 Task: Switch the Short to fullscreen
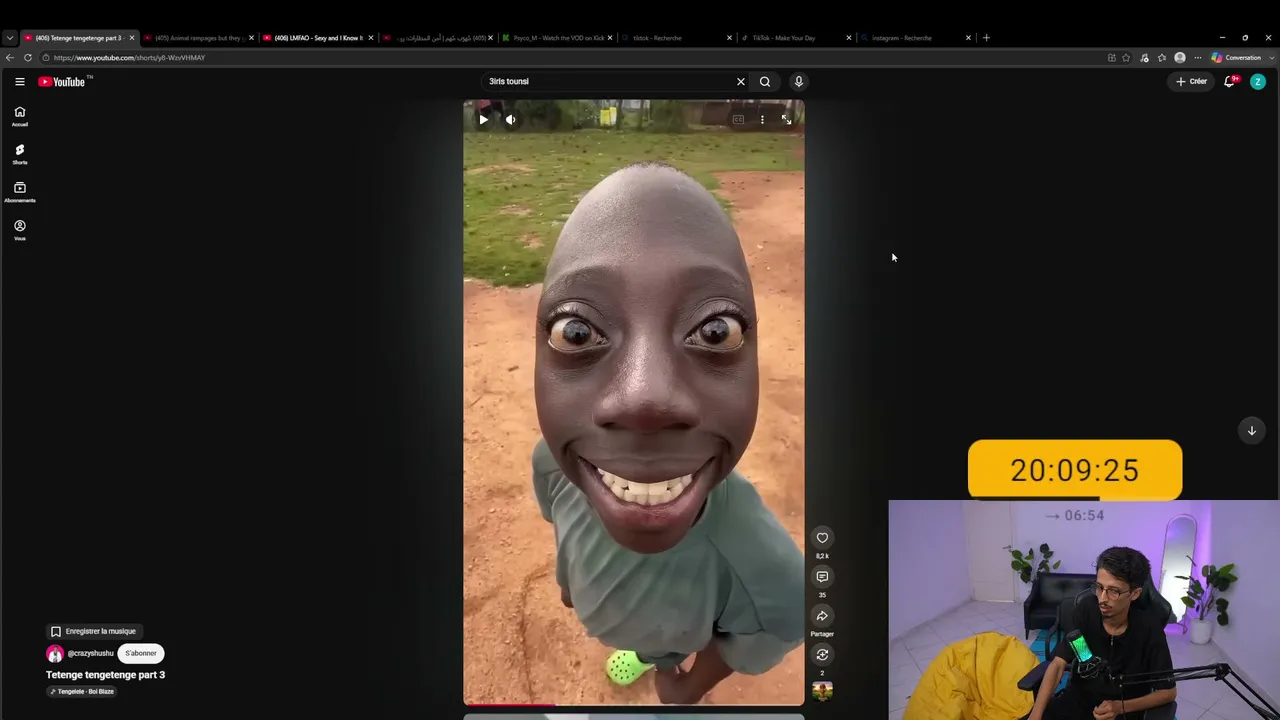coord(786,120)
